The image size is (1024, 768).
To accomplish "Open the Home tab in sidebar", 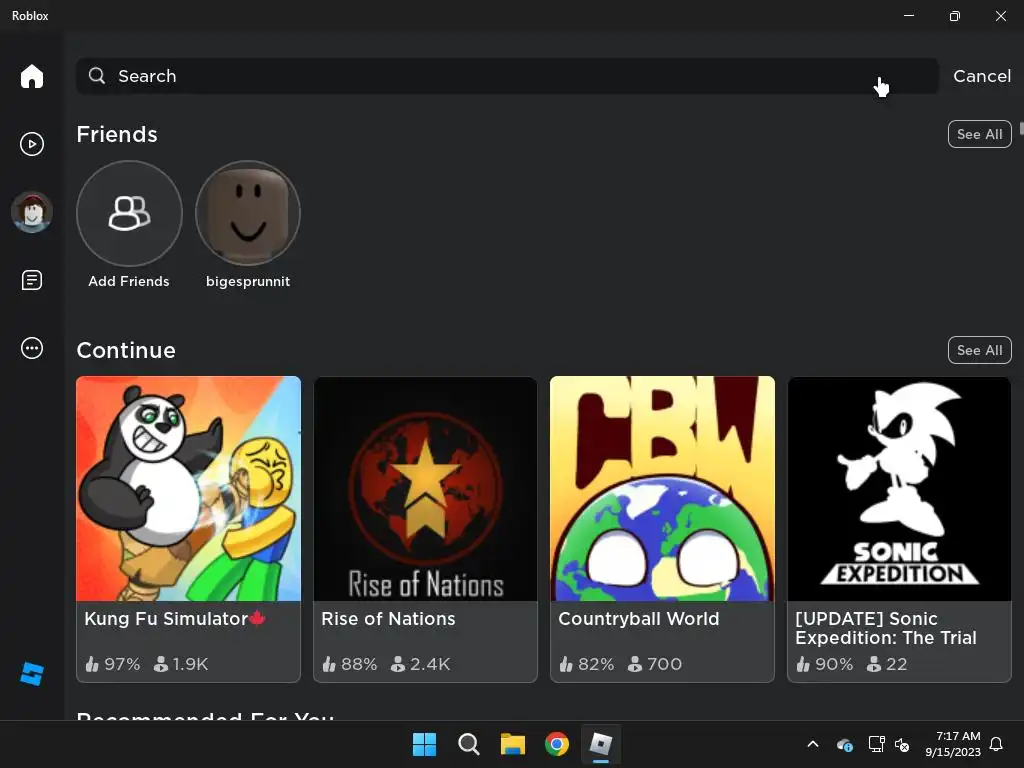I will pos(31,76).
